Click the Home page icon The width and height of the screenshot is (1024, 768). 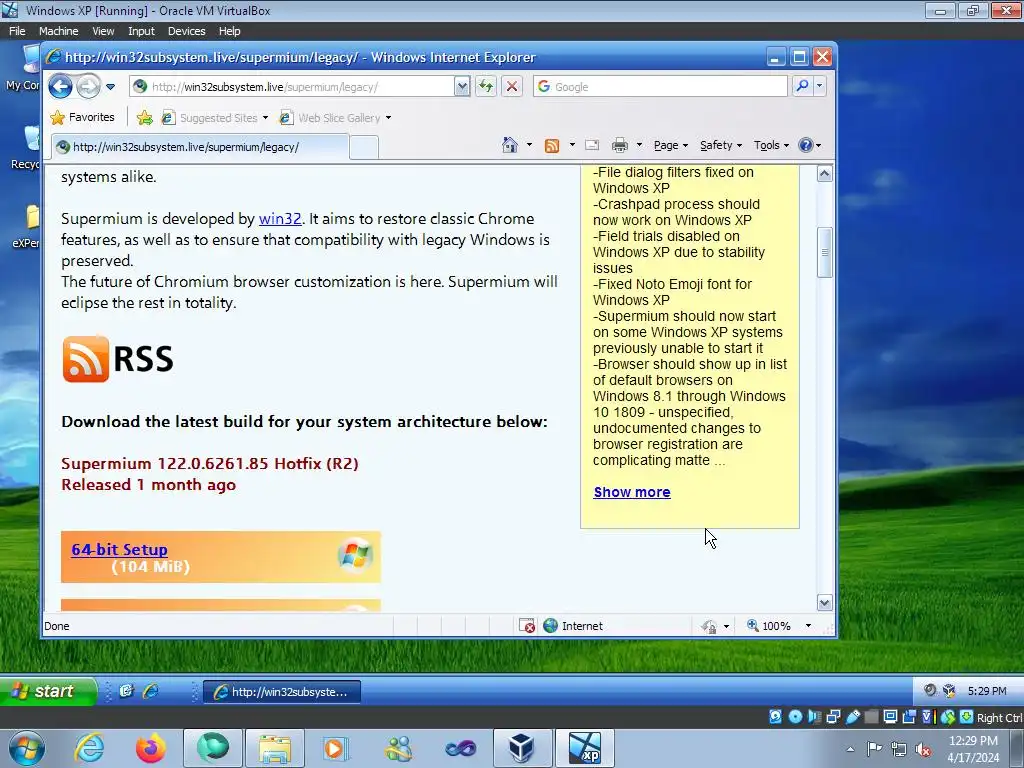(x=510, y=145)
